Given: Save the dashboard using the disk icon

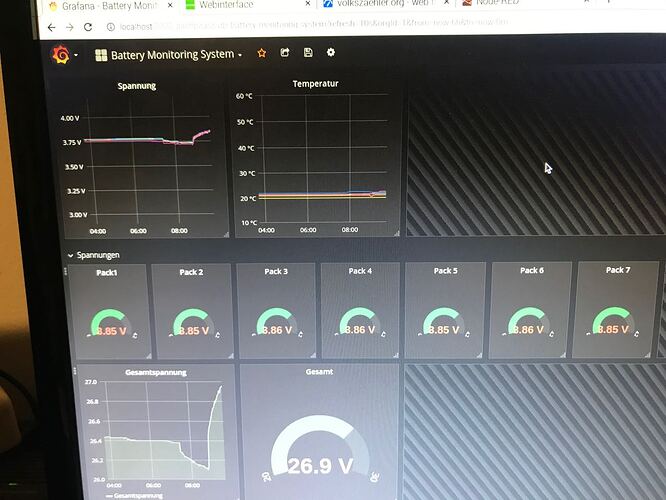Looking at the screenshot, I should click(308, 53).
